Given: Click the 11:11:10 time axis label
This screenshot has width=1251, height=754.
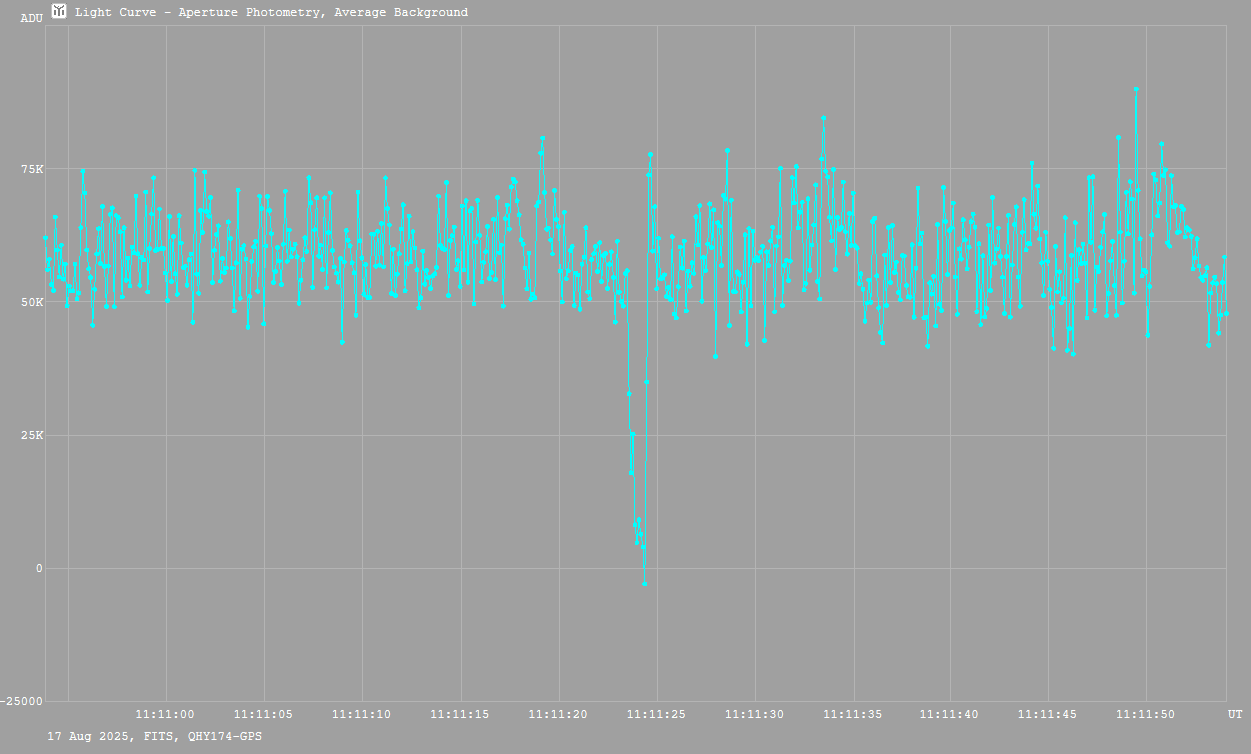Looking at the screenshot, I should coord(362,714).
